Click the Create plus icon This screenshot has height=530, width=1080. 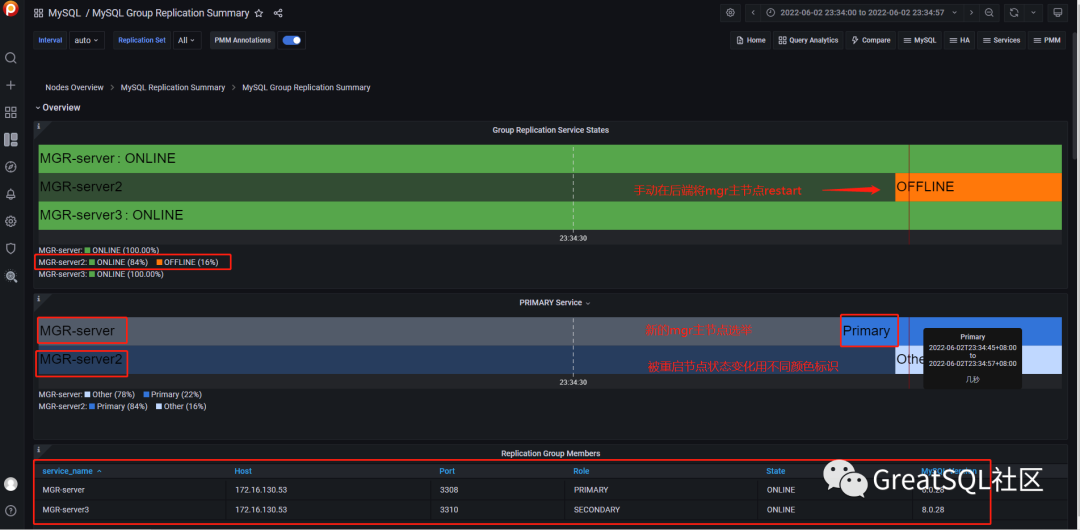point(10,85)
